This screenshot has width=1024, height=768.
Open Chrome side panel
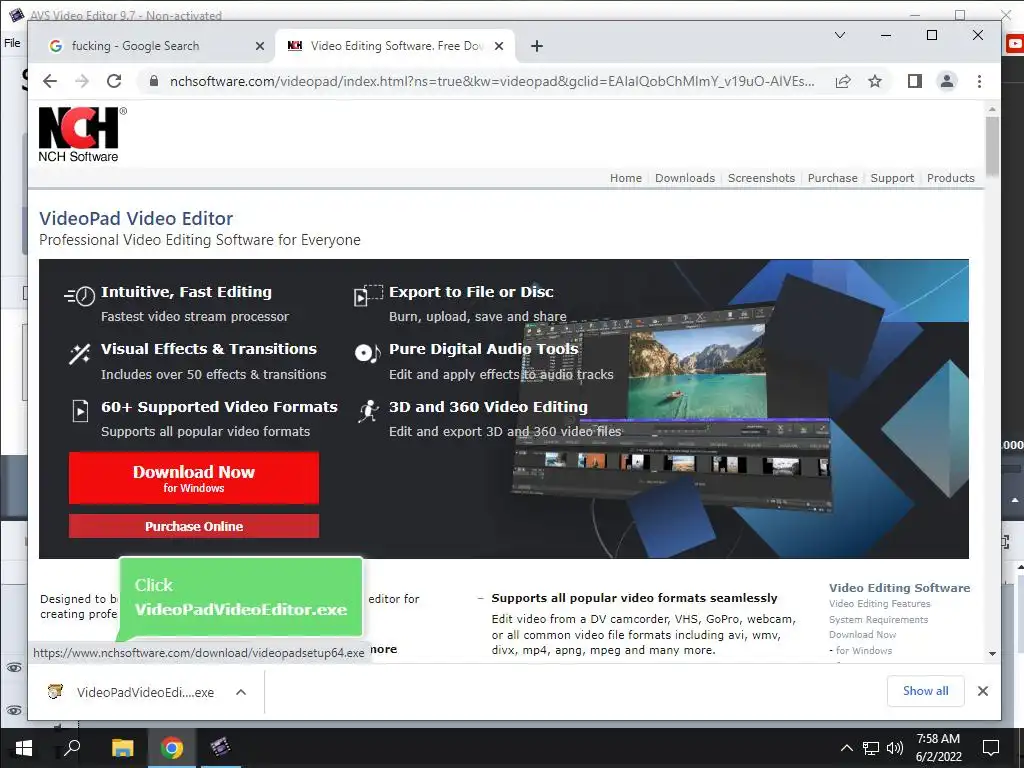[x=915, y=81]
